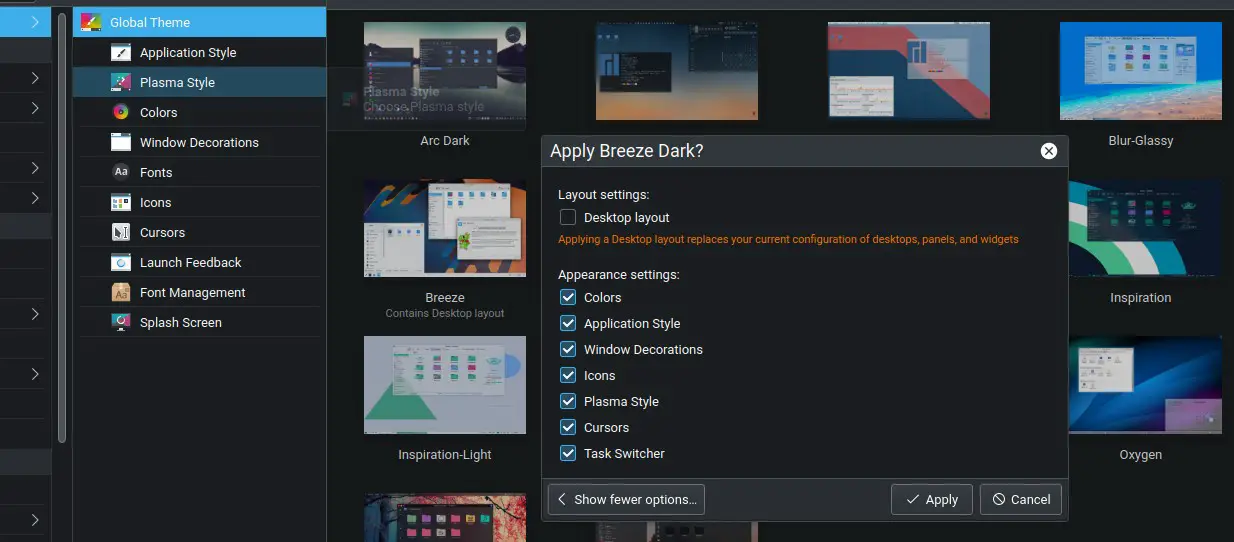The width and height of the screenshot is (1234, 542).
Task: Enable the Desktop layout checkbox
Action: coord(568,217)
